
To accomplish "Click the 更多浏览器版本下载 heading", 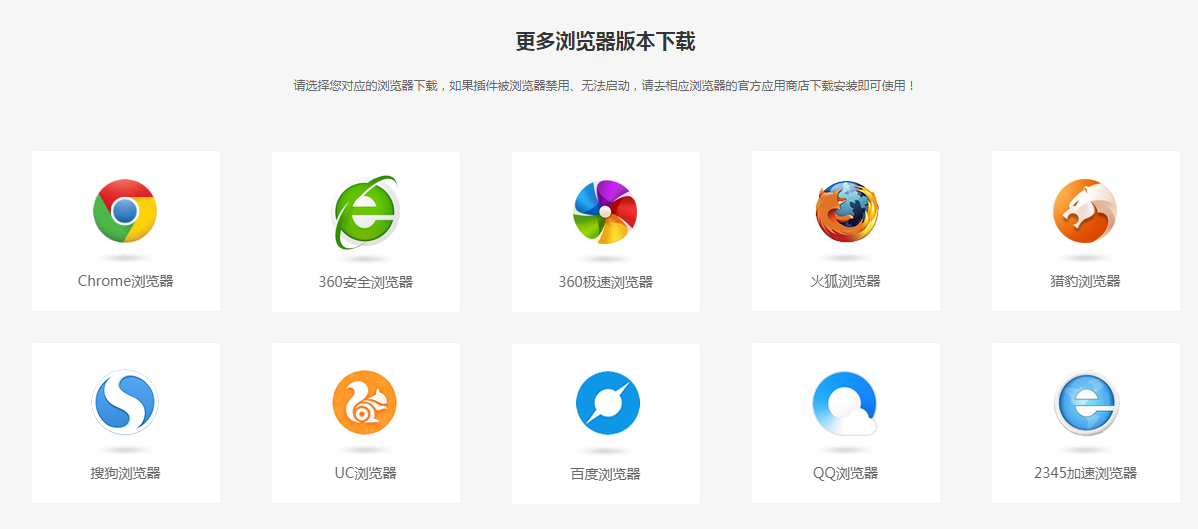I will click(x=605, y=41).
